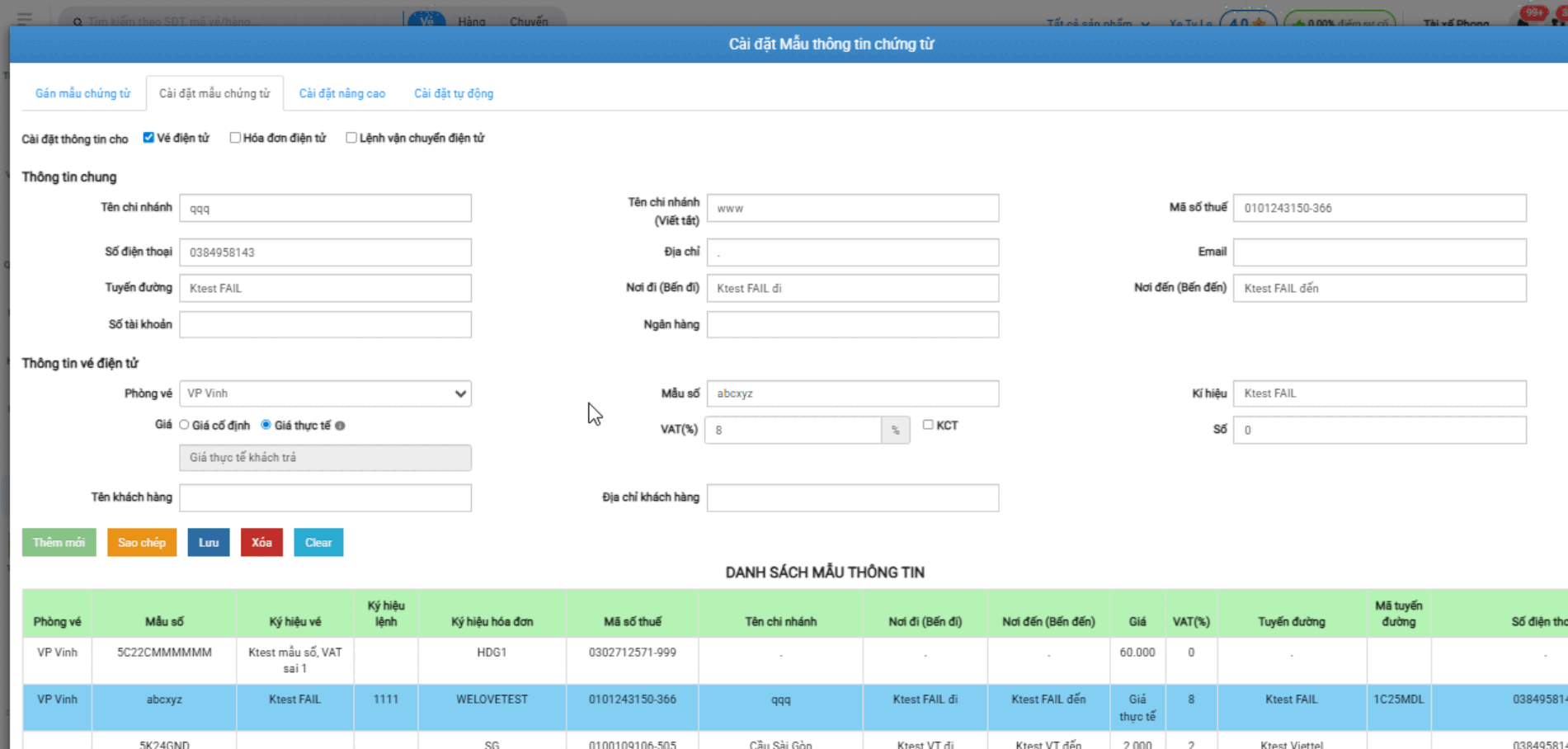Image resolution: width=1568 pixels, height=749 pixels.
Task: Click the percent symbol next to VAT field
Action: point(895,430)
